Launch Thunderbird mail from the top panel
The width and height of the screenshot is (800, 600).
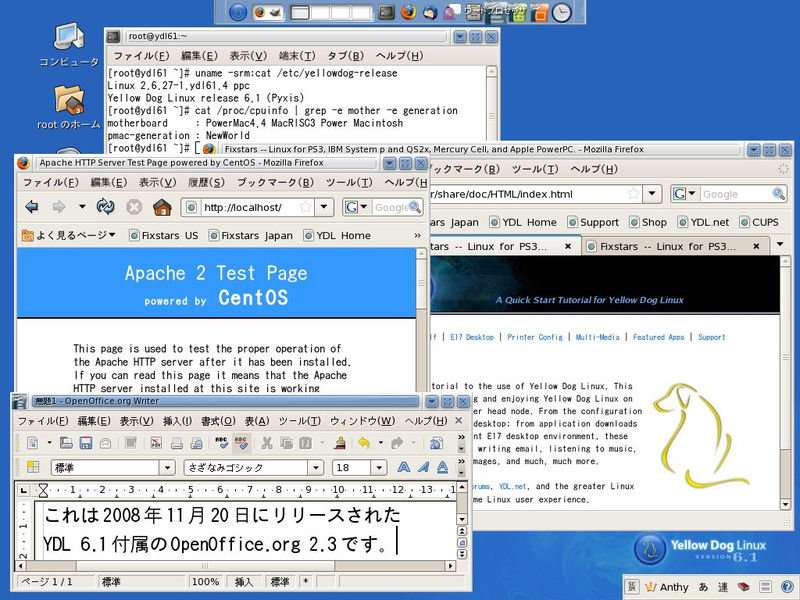tap(430, 12)
